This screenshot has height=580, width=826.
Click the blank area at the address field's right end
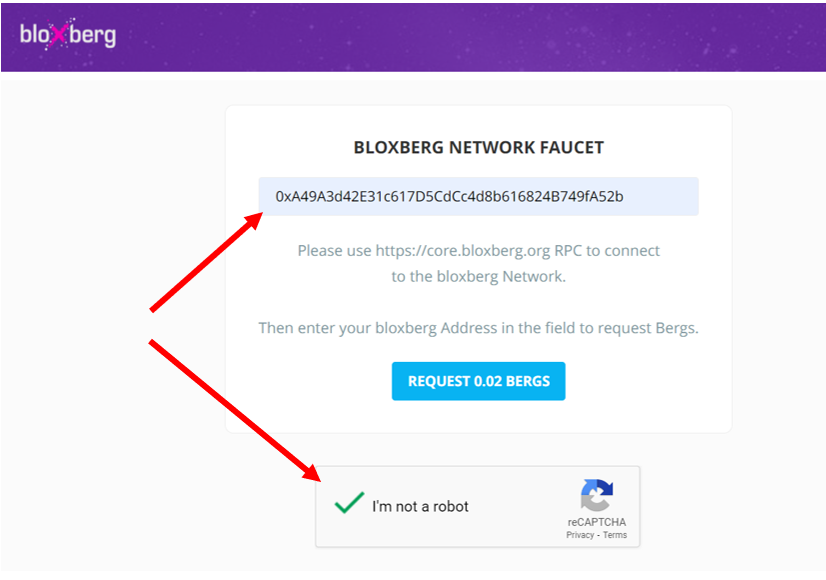[x=661, y=196]
